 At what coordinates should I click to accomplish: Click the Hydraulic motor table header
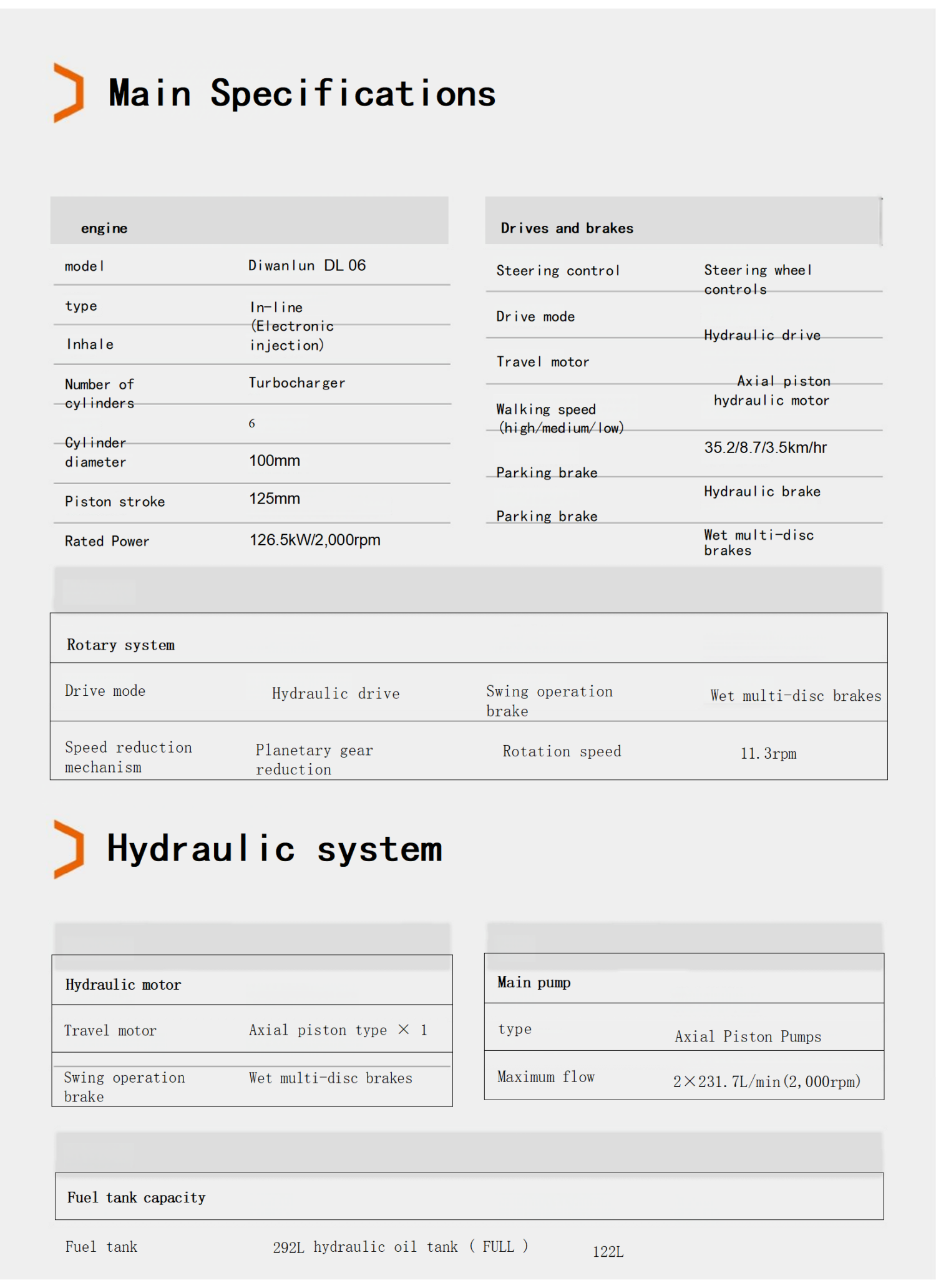coord(252,980)
